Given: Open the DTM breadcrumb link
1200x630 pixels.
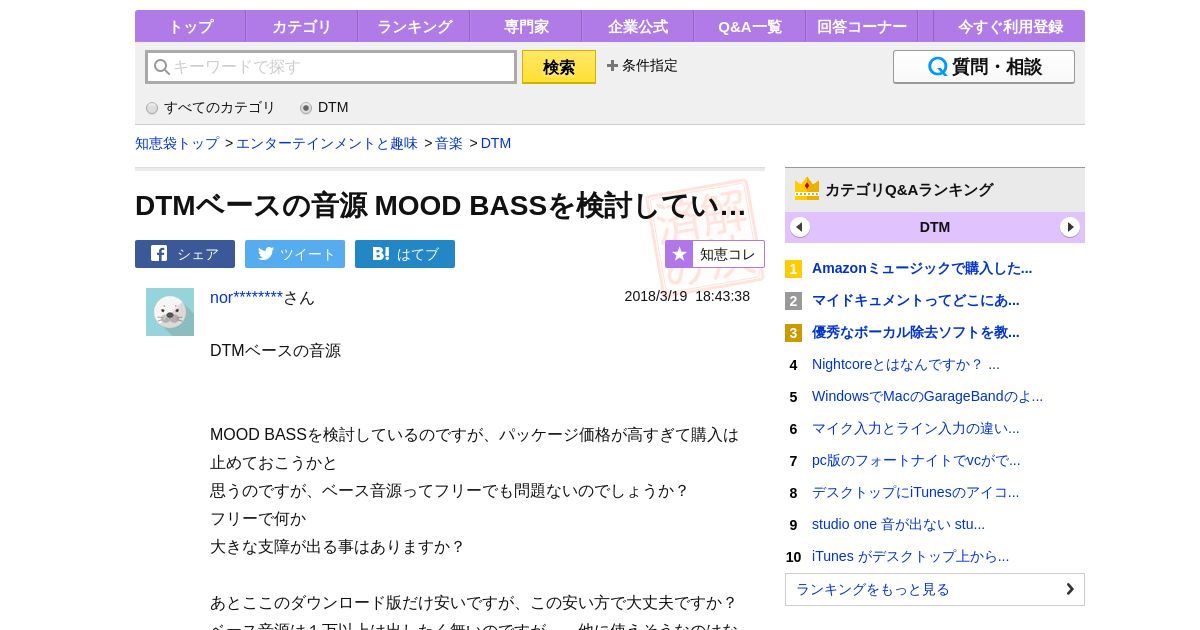Looking at the screenshot, I should 496,143.
